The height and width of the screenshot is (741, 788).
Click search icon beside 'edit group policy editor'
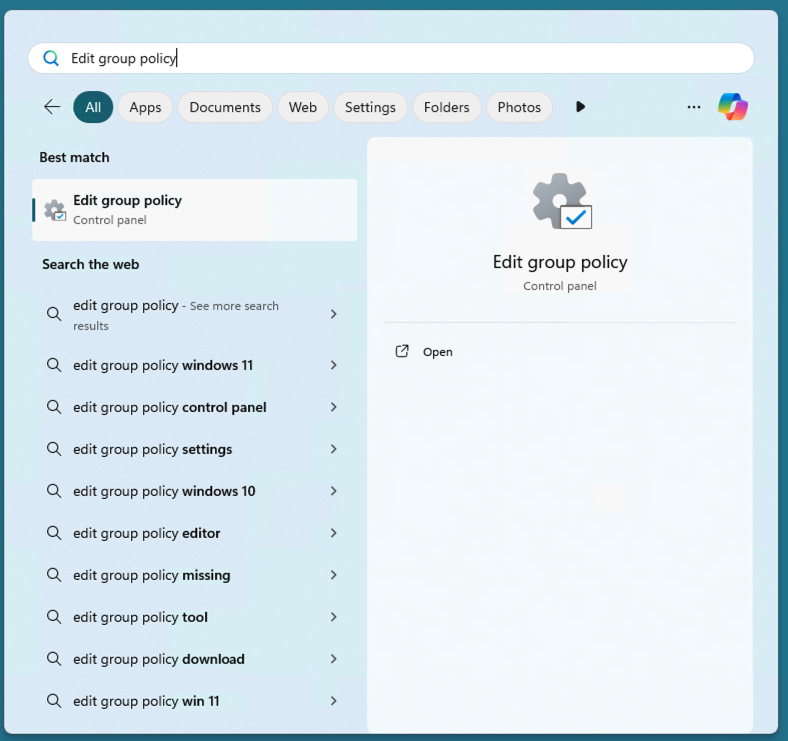54,533
